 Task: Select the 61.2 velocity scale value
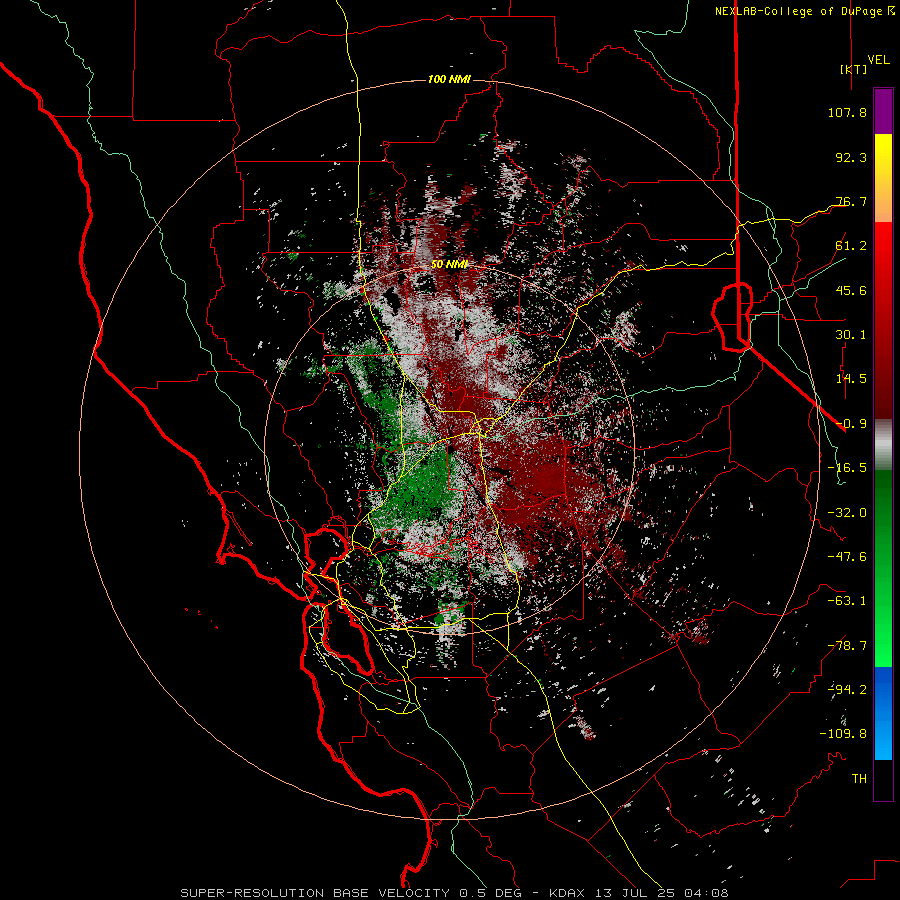pos(851,246)
